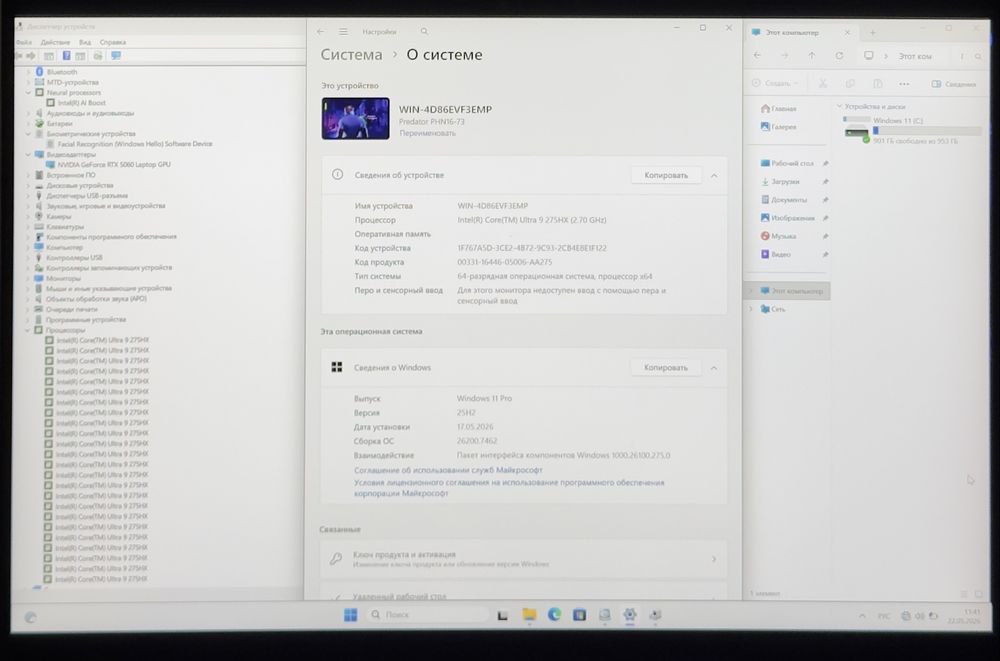
Task: Open Соглашение об использовании служб Майкрософт link
Action: click(448, 470)
